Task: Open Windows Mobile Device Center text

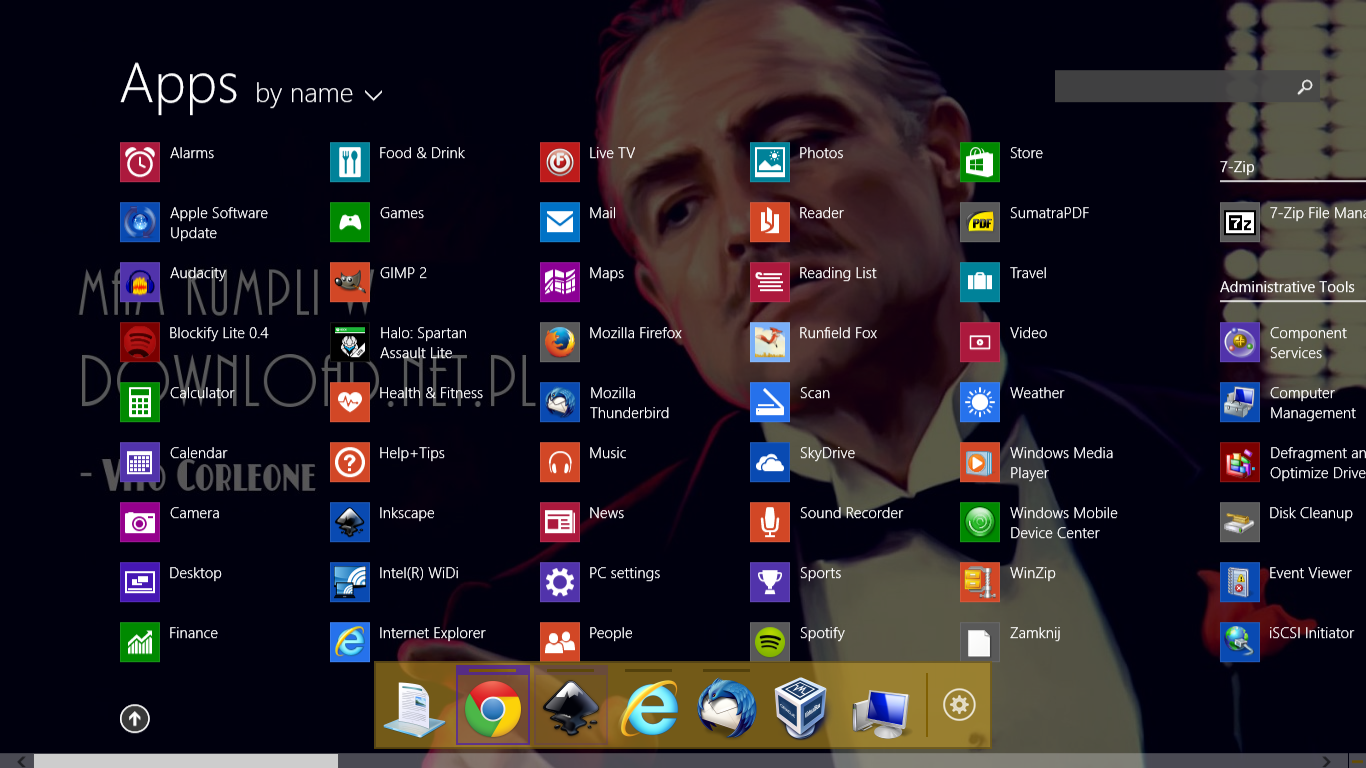Action: [x=1063, y=523]
